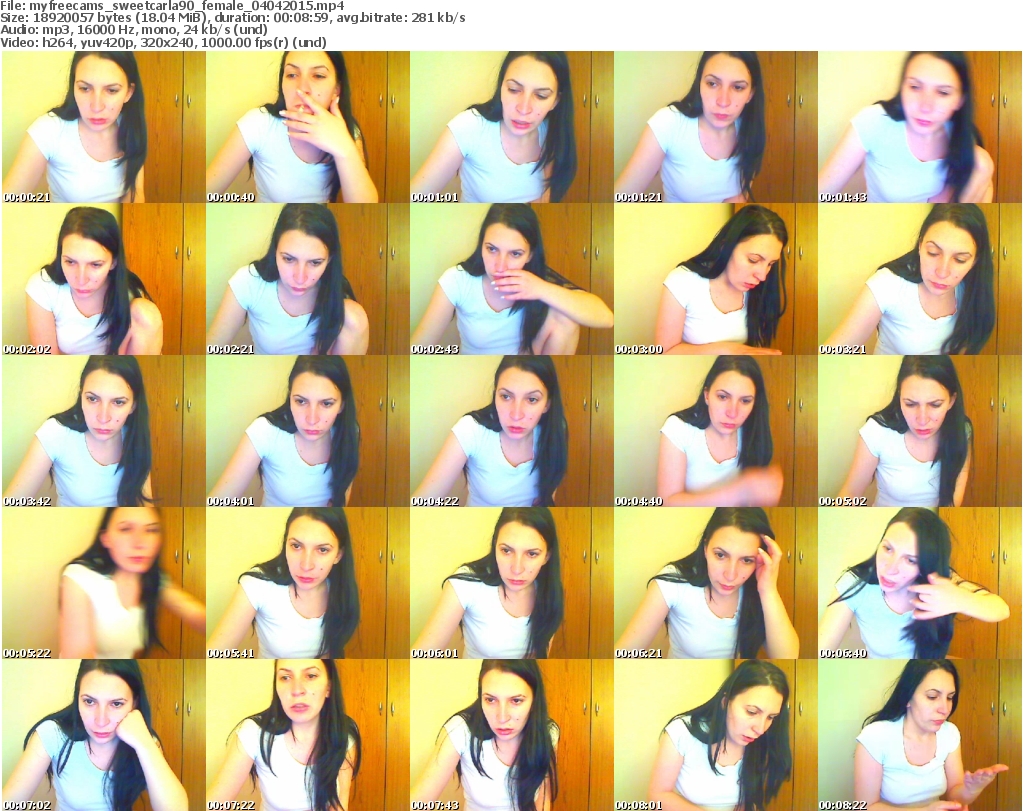Viewport: 1024px width, 811px height.
Task: Select the thumbnail stamped 00:07:22
Action: (x=308, y=735)
